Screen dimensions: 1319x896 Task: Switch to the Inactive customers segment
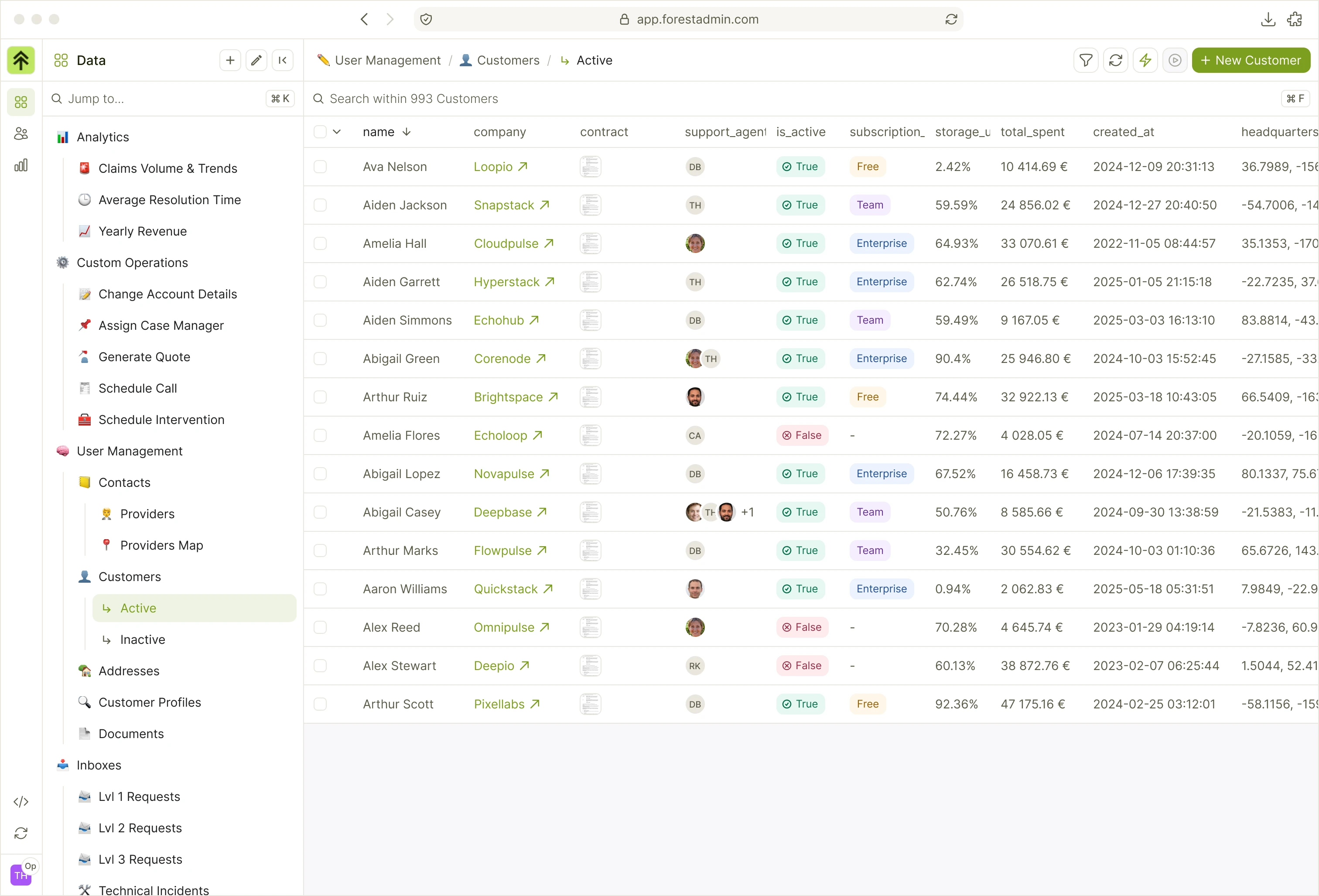tap(143, 640)
